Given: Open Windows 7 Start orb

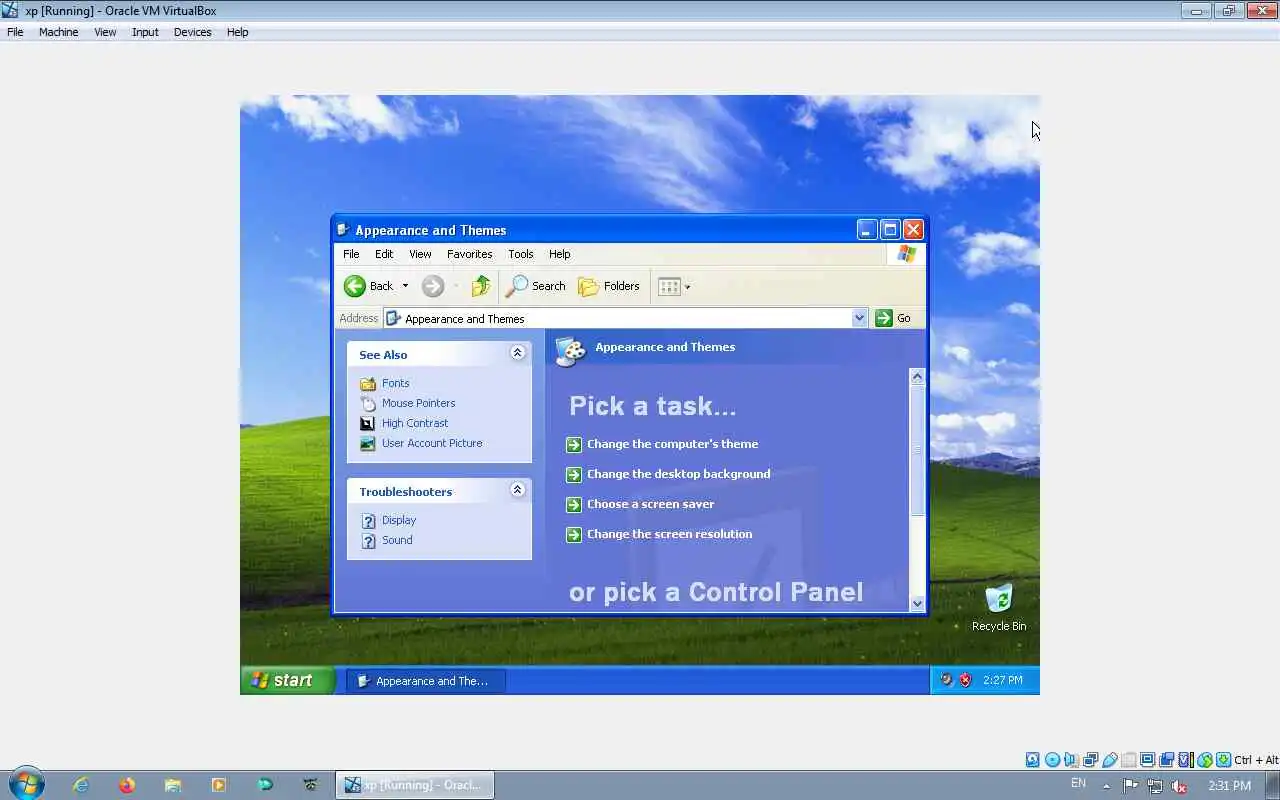Looking at the screenshot, I should coord(26,784).
